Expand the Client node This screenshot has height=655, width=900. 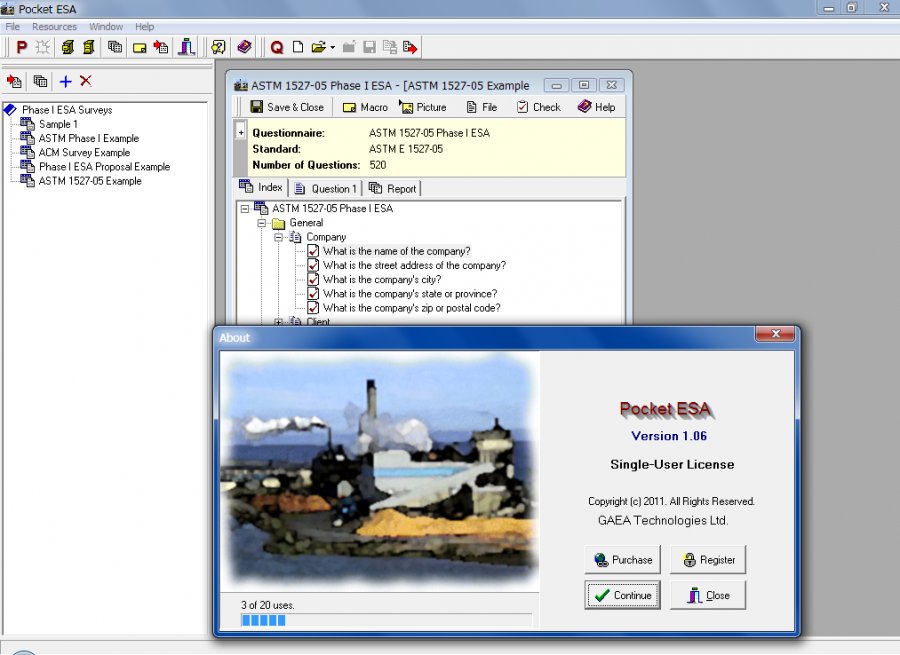pyautogui.click(x=278, y=322)
